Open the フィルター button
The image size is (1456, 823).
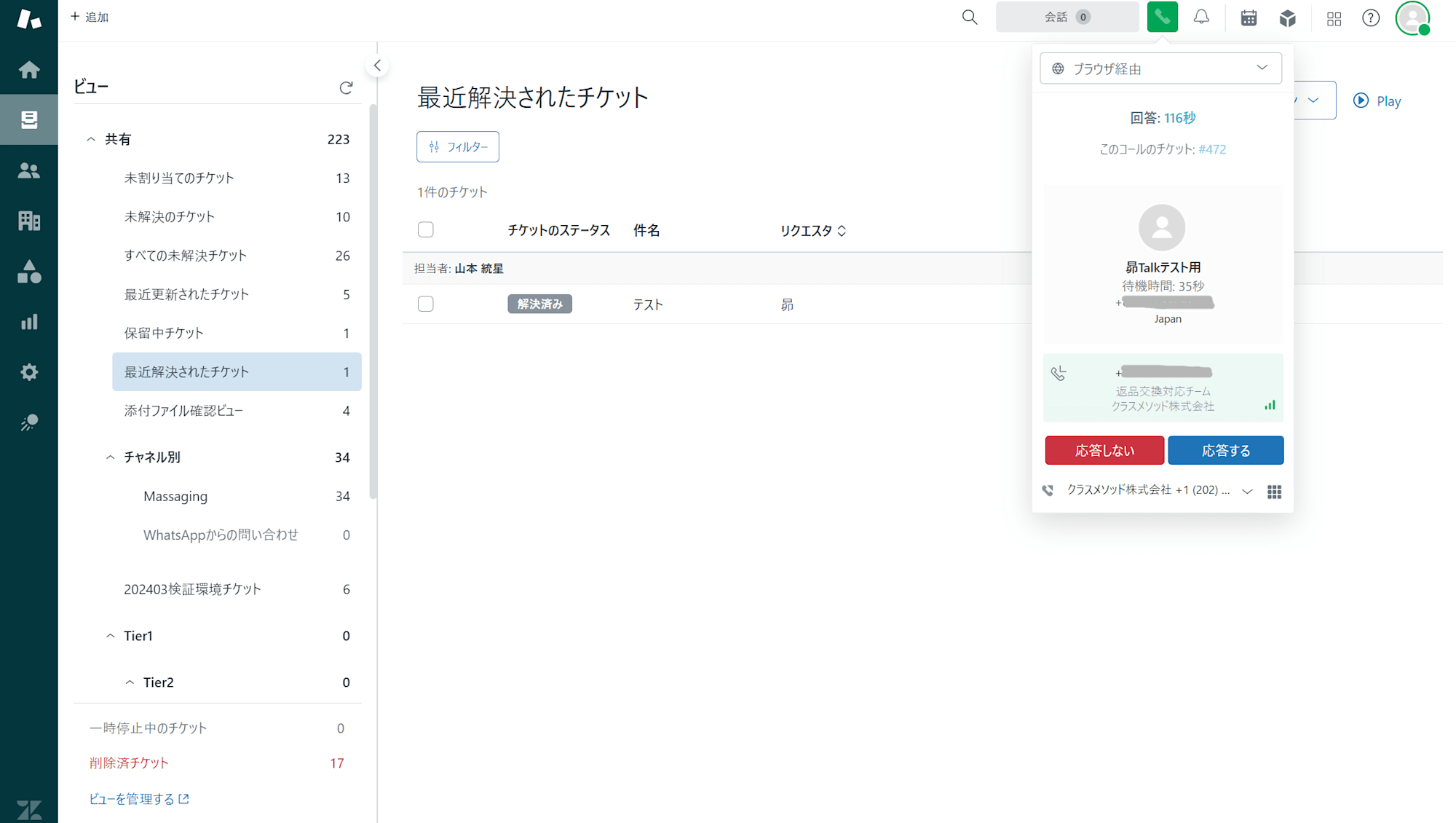click(458, 147)
